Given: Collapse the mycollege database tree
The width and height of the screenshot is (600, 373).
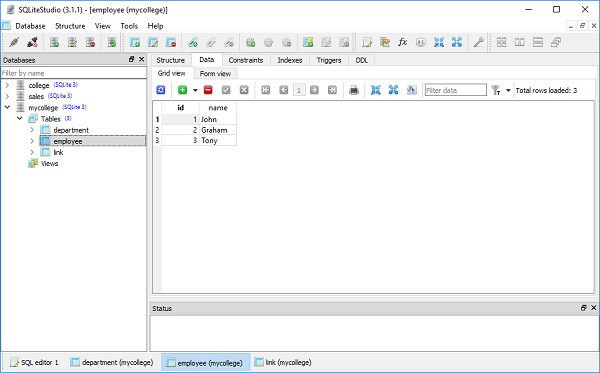Looking at the screenshot, I should (7, 107).
